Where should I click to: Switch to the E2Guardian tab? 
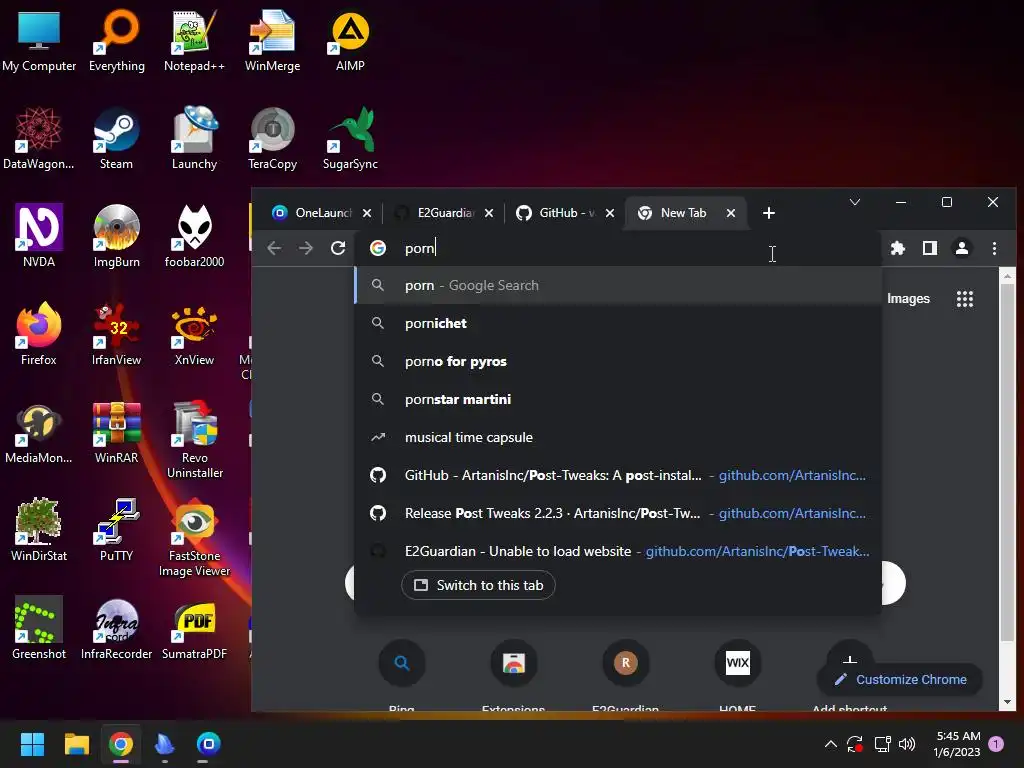pyautogui.click(x=444, y=213)
